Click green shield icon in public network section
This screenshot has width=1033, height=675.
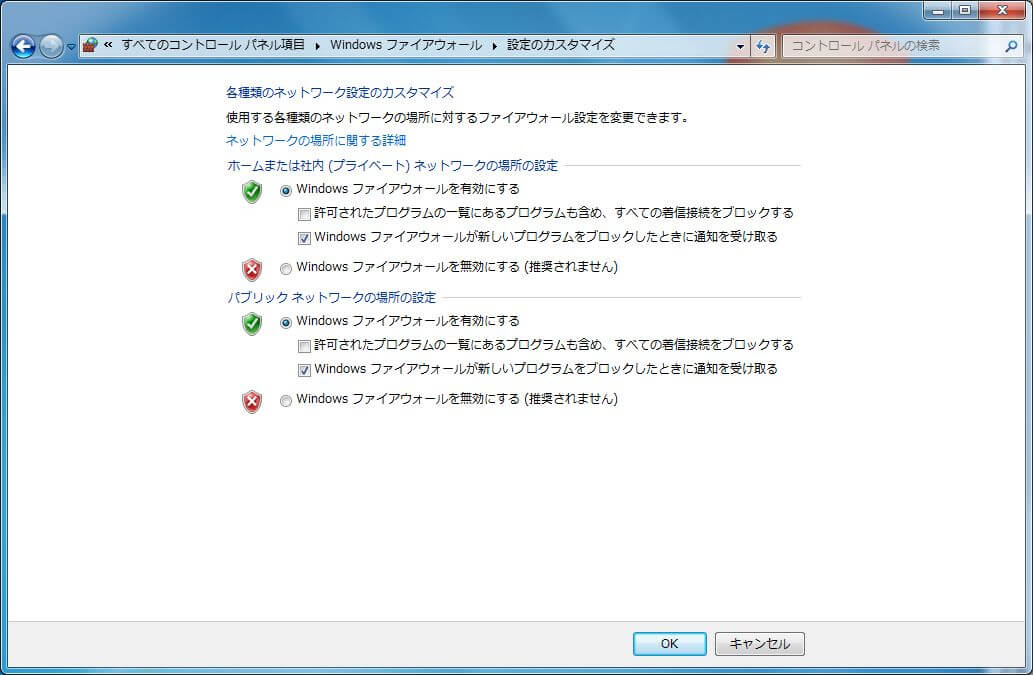click(252, 323)
